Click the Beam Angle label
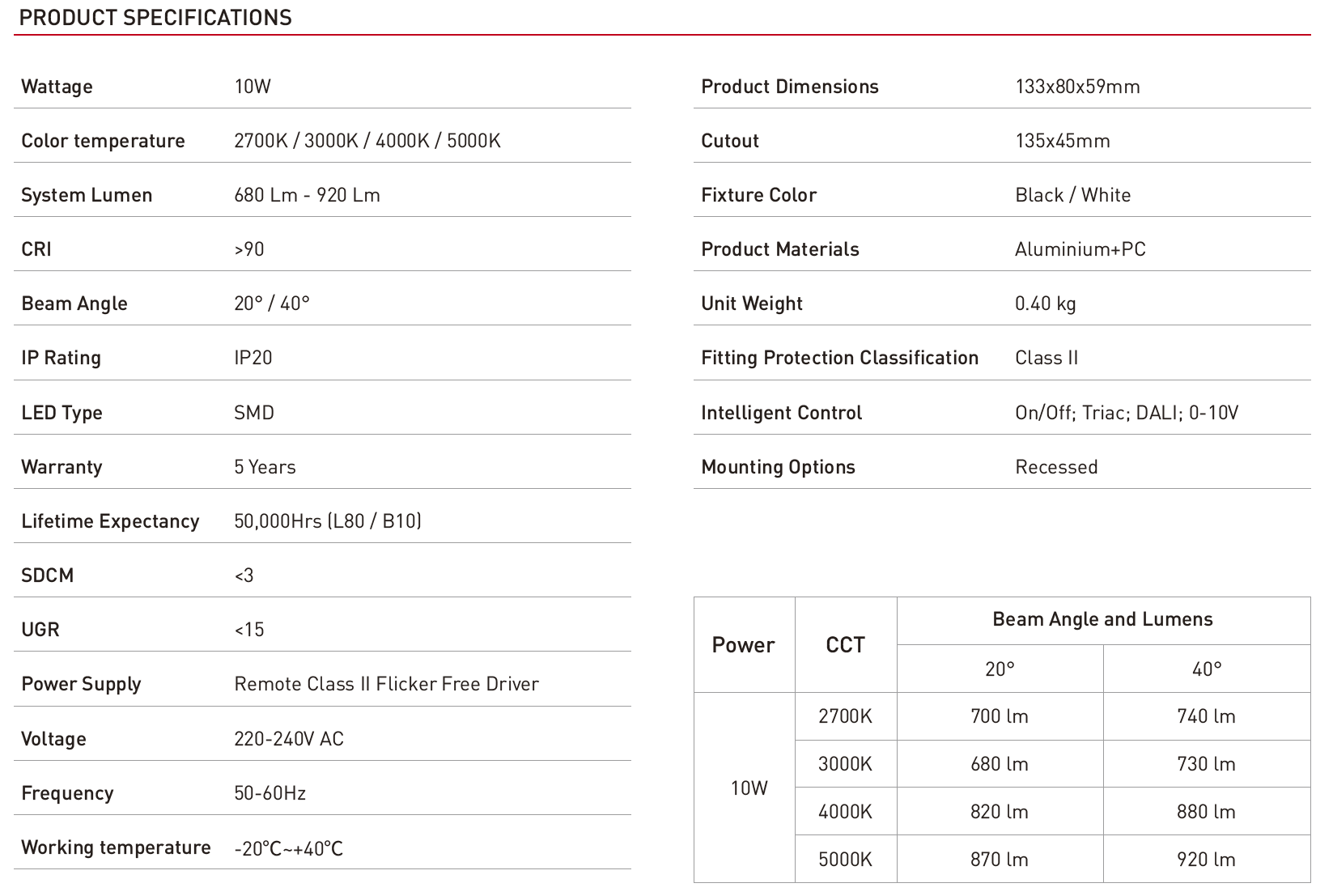The height and width of the screenshot is (896, 1333). click(74, 304)
